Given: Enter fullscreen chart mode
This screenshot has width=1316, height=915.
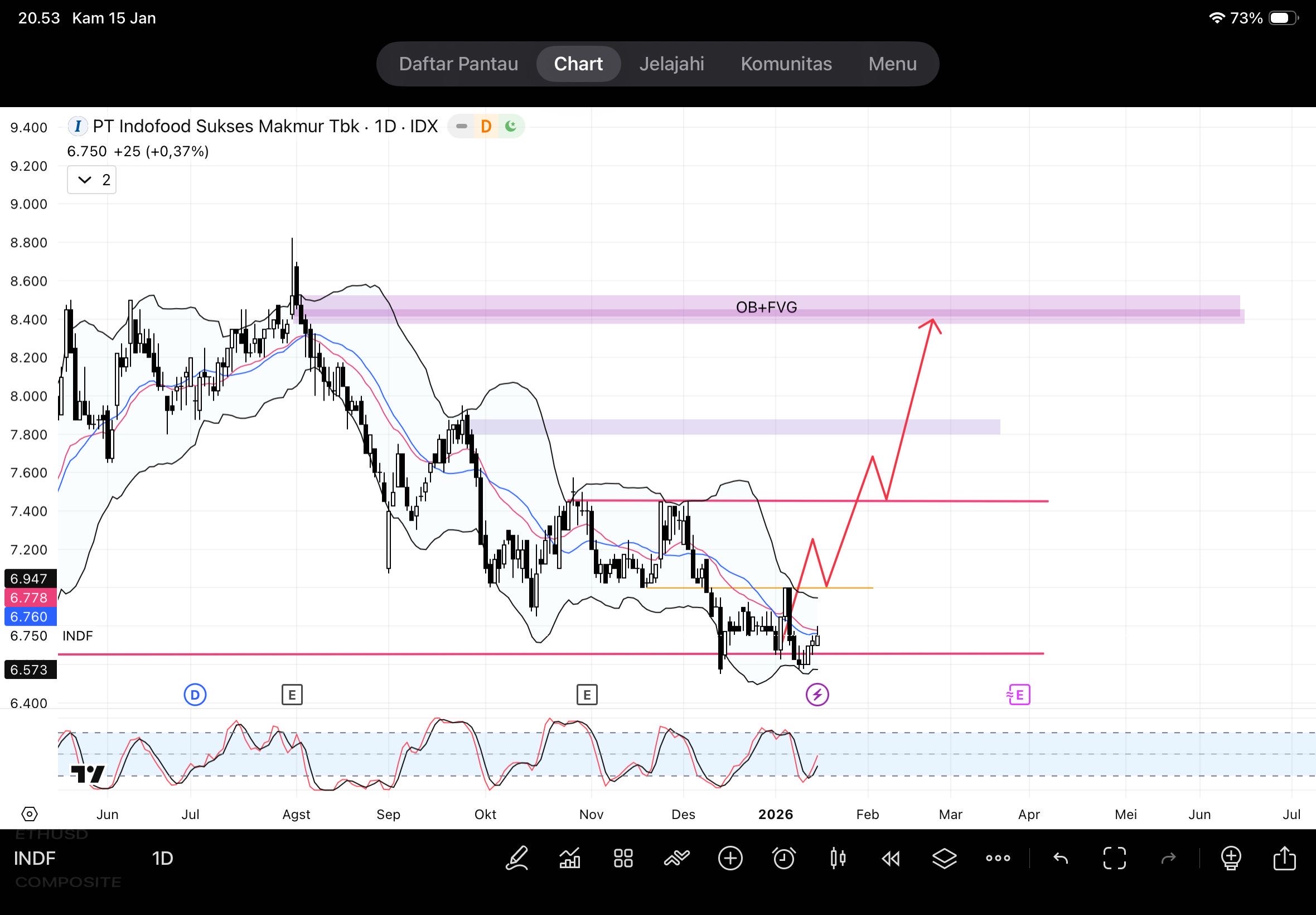Looking at the screenshot, I should tap(1114, 858).
